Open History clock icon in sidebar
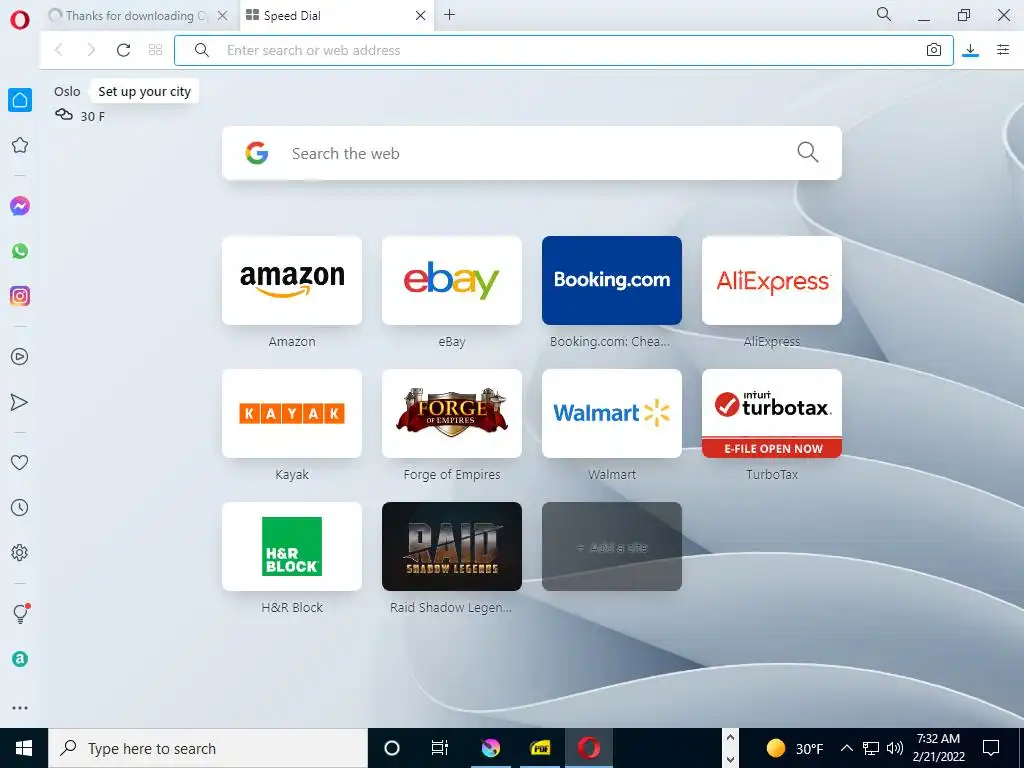The image size is (1024, 768). pos(20,507)
